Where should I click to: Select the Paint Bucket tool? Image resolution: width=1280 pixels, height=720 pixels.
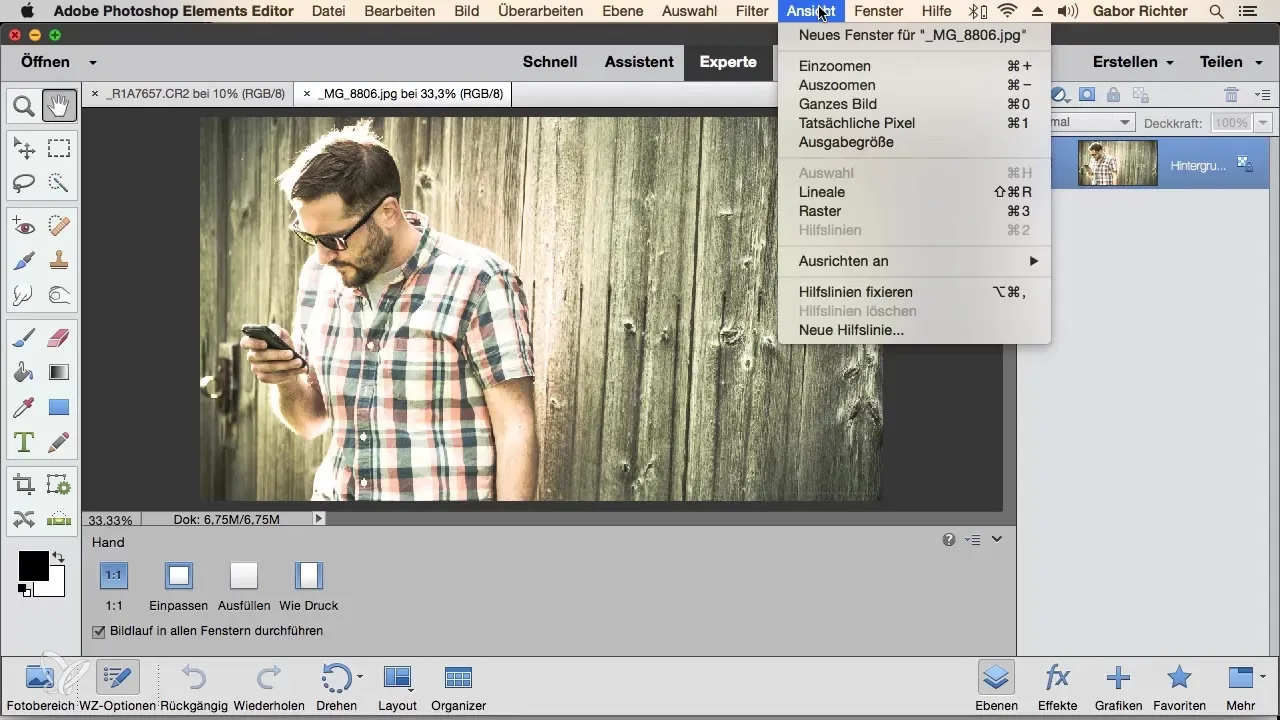24,373
